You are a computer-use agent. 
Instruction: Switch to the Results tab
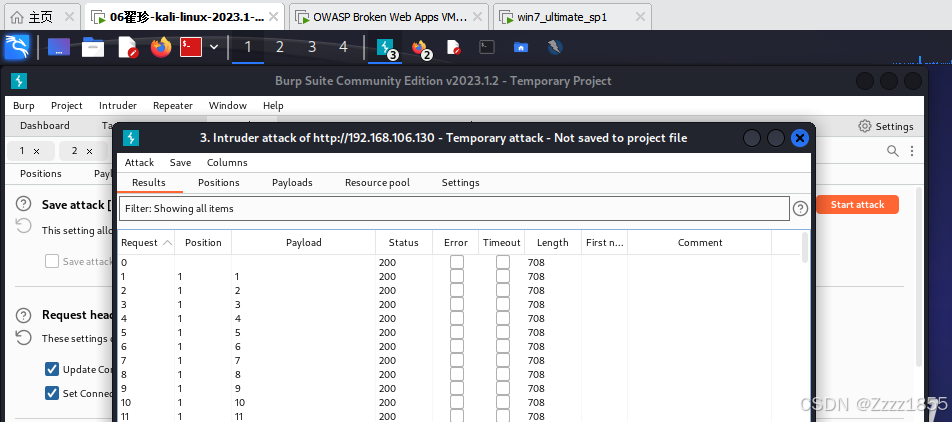pyautogui.click(x=149, y=183)
